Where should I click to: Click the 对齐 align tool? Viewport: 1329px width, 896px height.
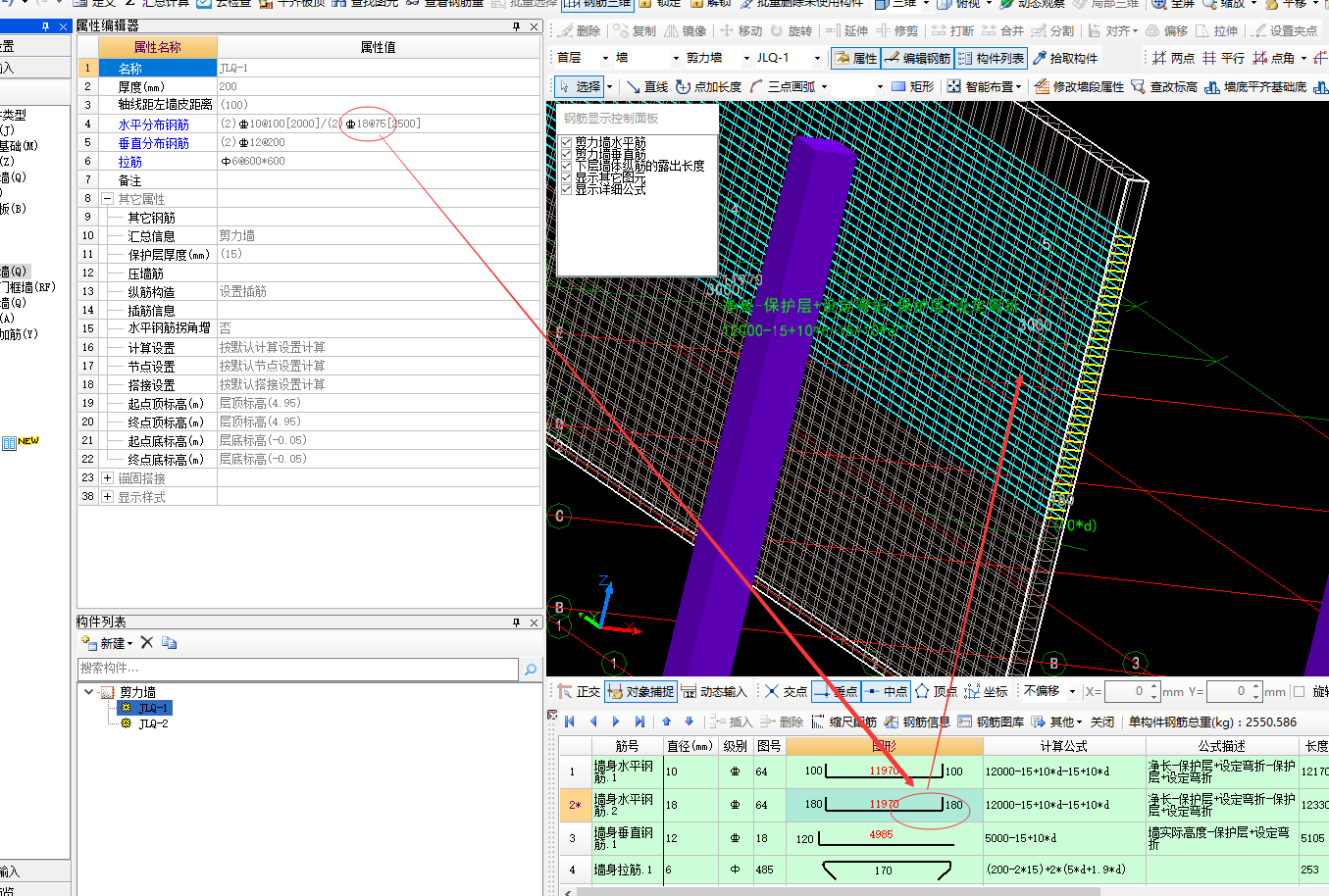pos(1112,31)
